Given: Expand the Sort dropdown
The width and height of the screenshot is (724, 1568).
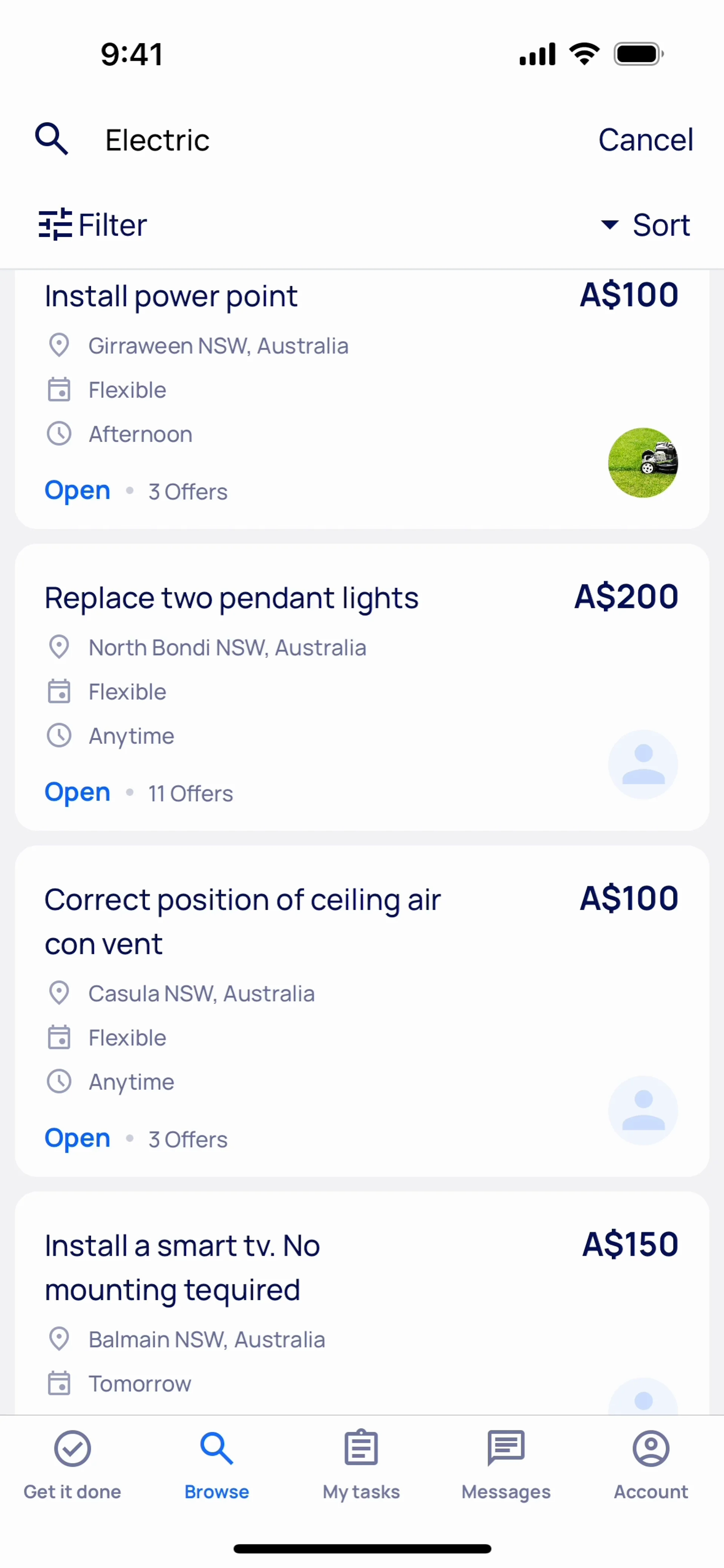Looking at the screenshot, I should point(646,225).
